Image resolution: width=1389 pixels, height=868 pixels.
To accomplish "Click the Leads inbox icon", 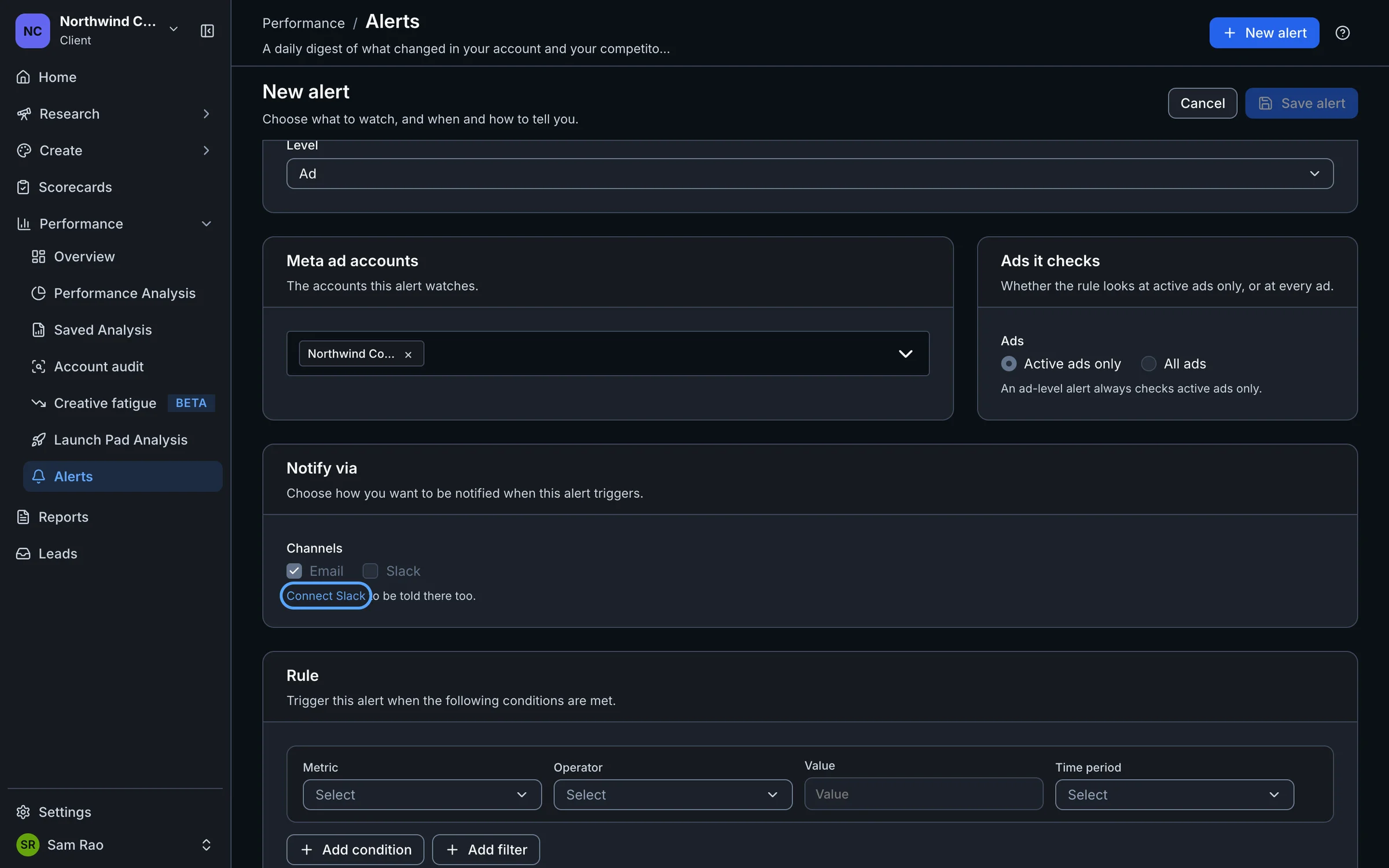I will [x=23, y=553].
